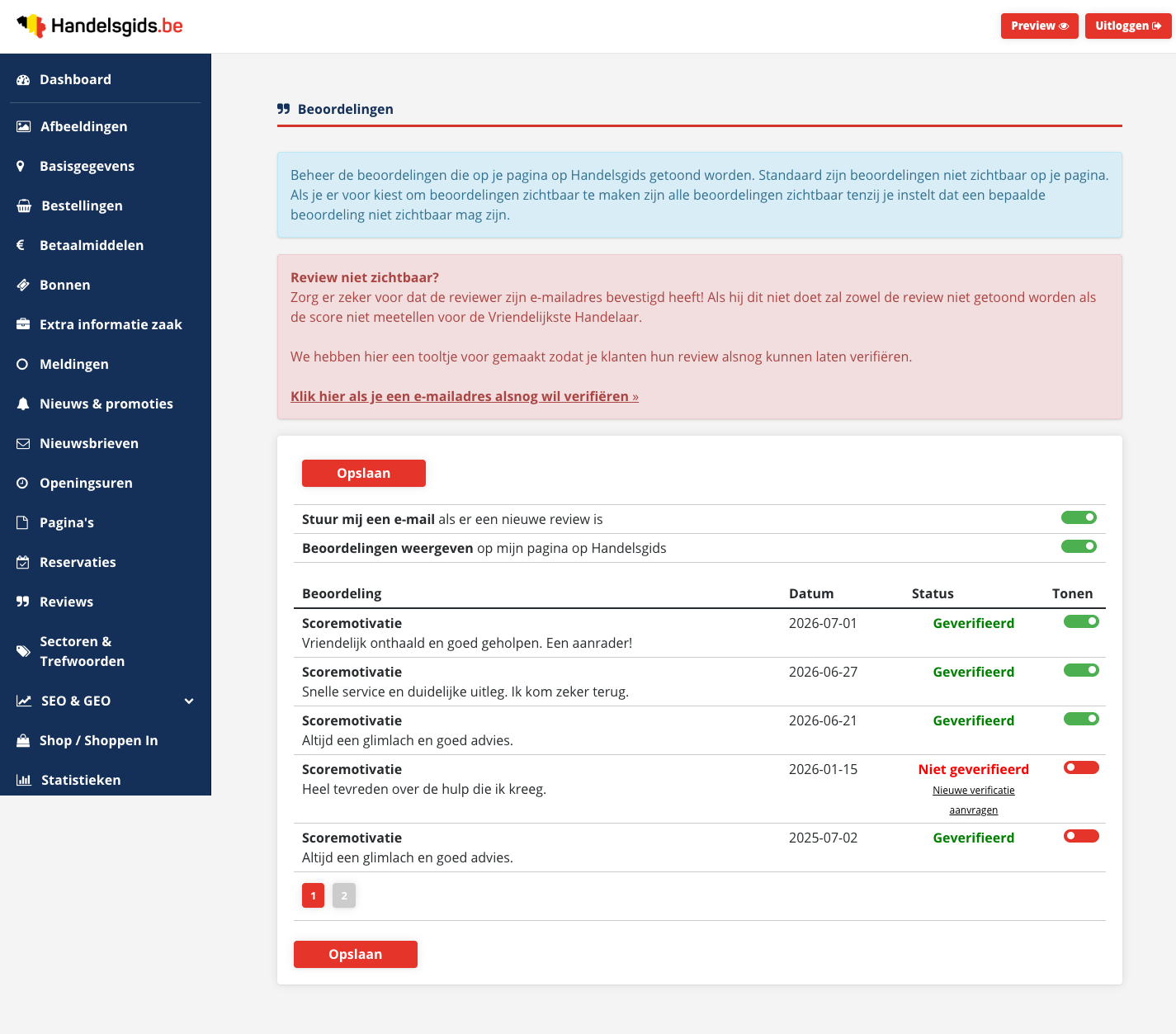This screenshot has width=1176, height=1034.
Task: Click the circle icon next to Meldingen
Action: [22, 365]
